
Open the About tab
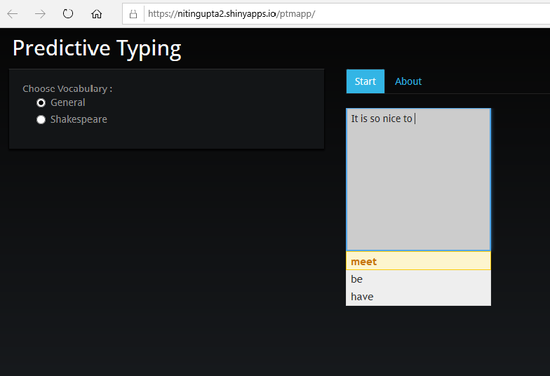[x=408, y=81]
